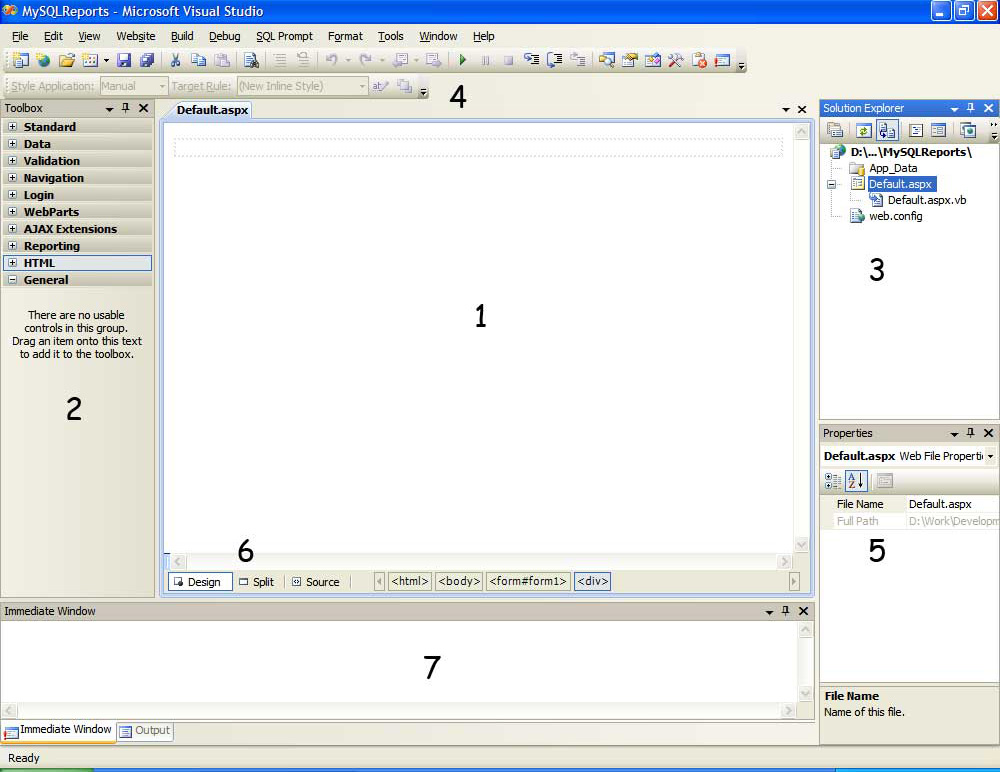Click the Copy icon in toolbar

coord(198,60)
